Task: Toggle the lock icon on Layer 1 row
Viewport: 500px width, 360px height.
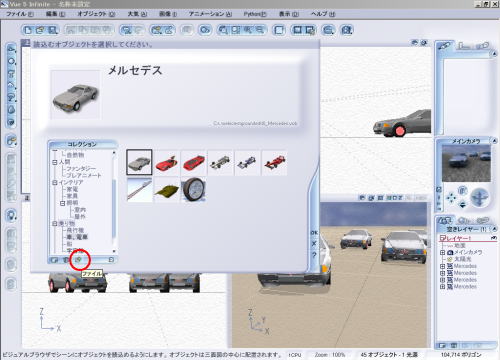Action: point(494,238)
